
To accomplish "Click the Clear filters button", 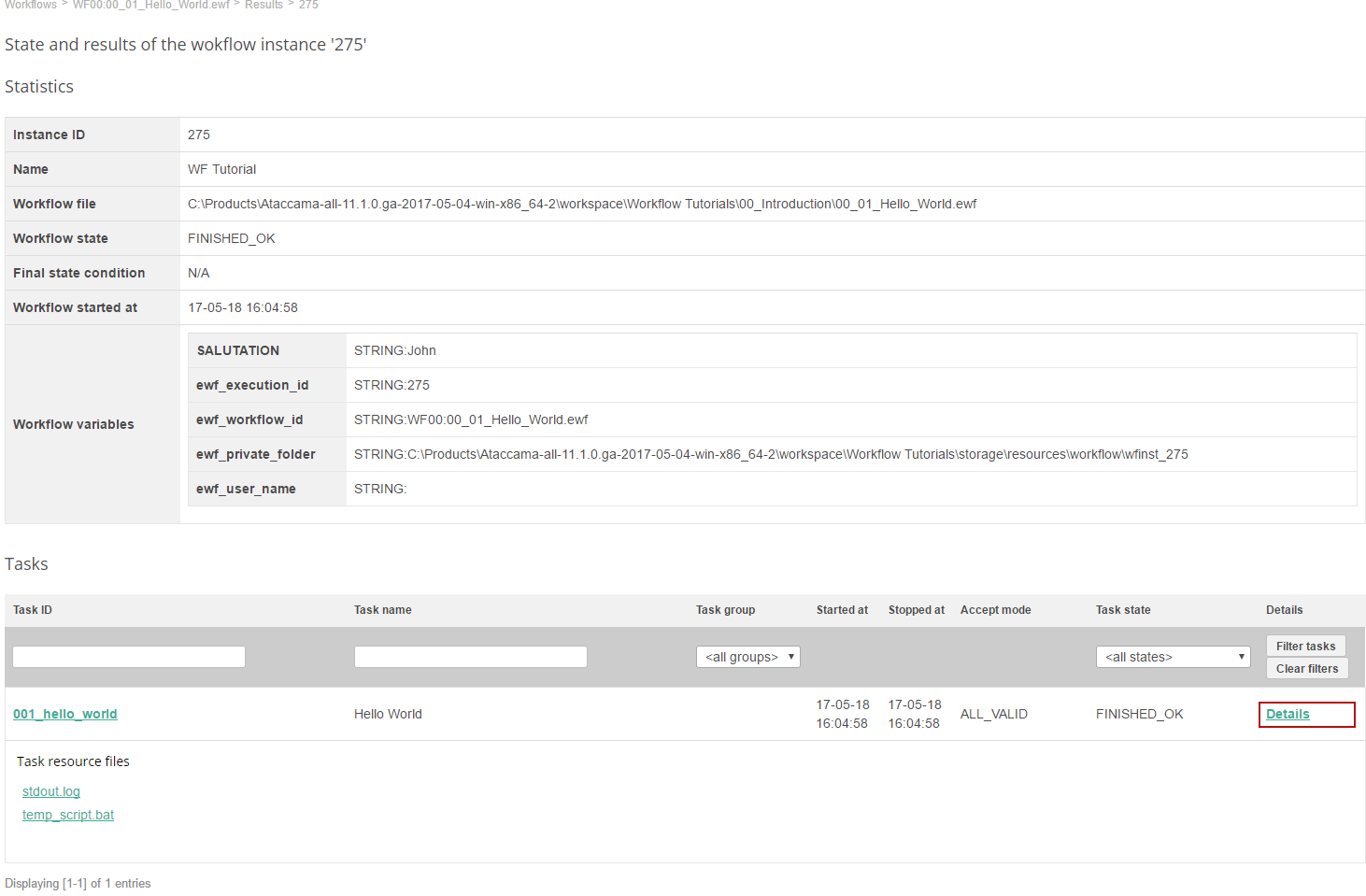I will tap(1306, 668).
